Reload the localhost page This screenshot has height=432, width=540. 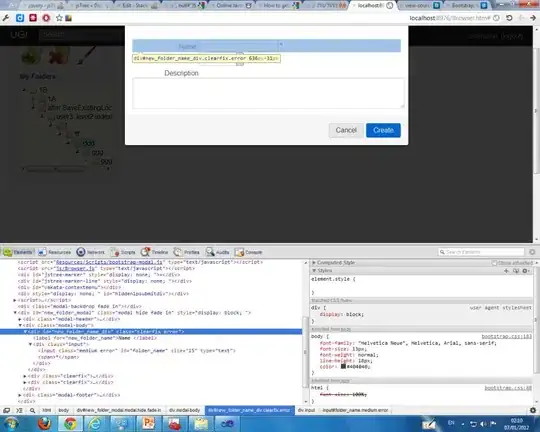(x=509, y=18)
